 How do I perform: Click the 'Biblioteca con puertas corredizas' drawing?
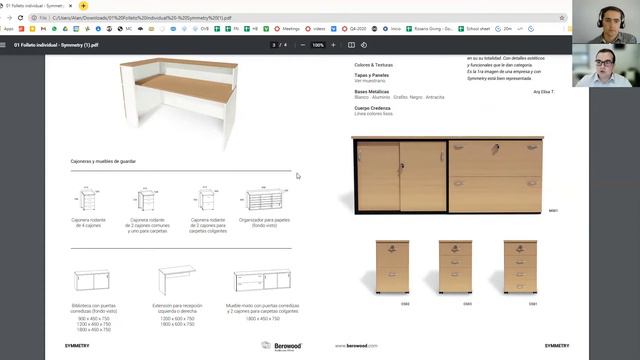(x=92, y=280)
